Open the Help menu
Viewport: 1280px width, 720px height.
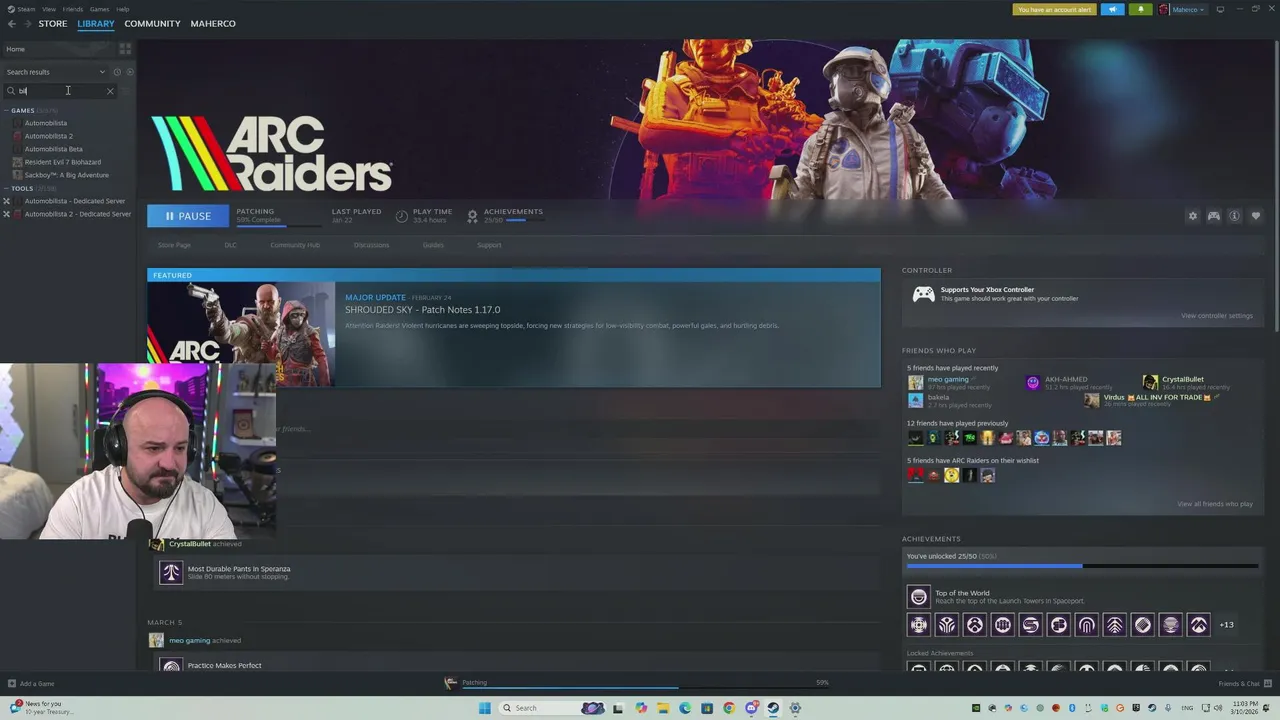[122, 9]
